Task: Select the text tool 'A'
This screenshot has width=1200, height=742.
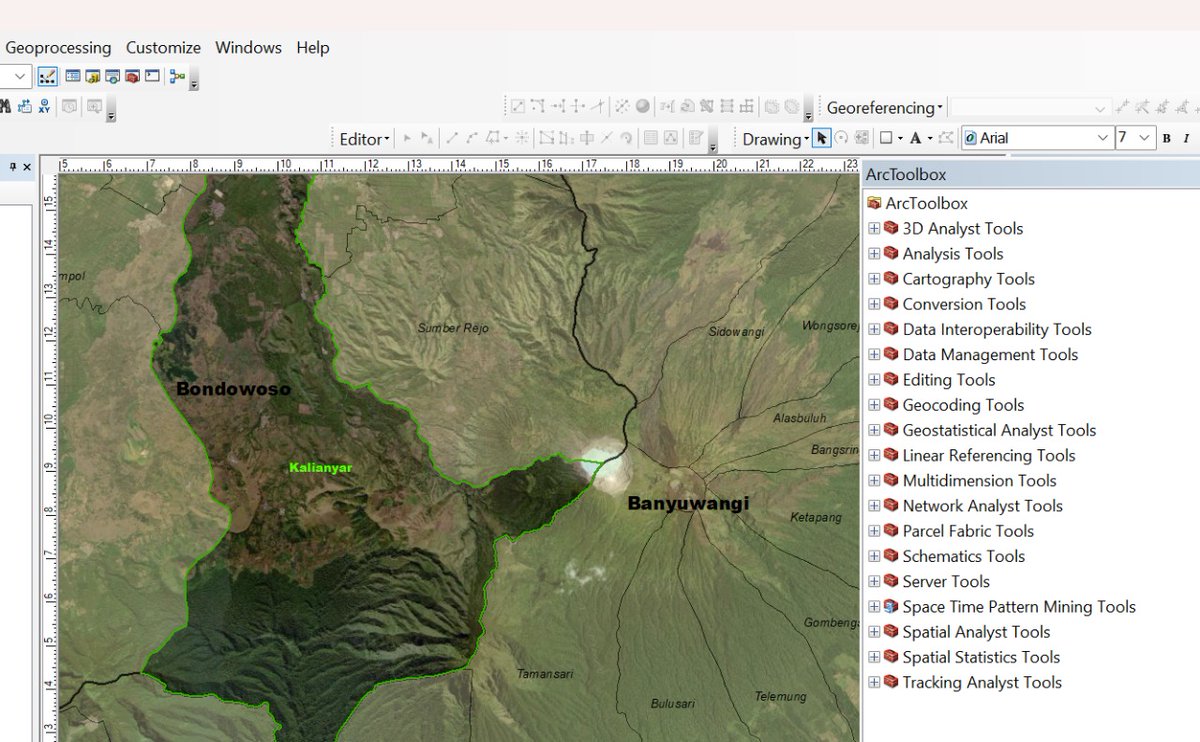Action: click(914, 138)
